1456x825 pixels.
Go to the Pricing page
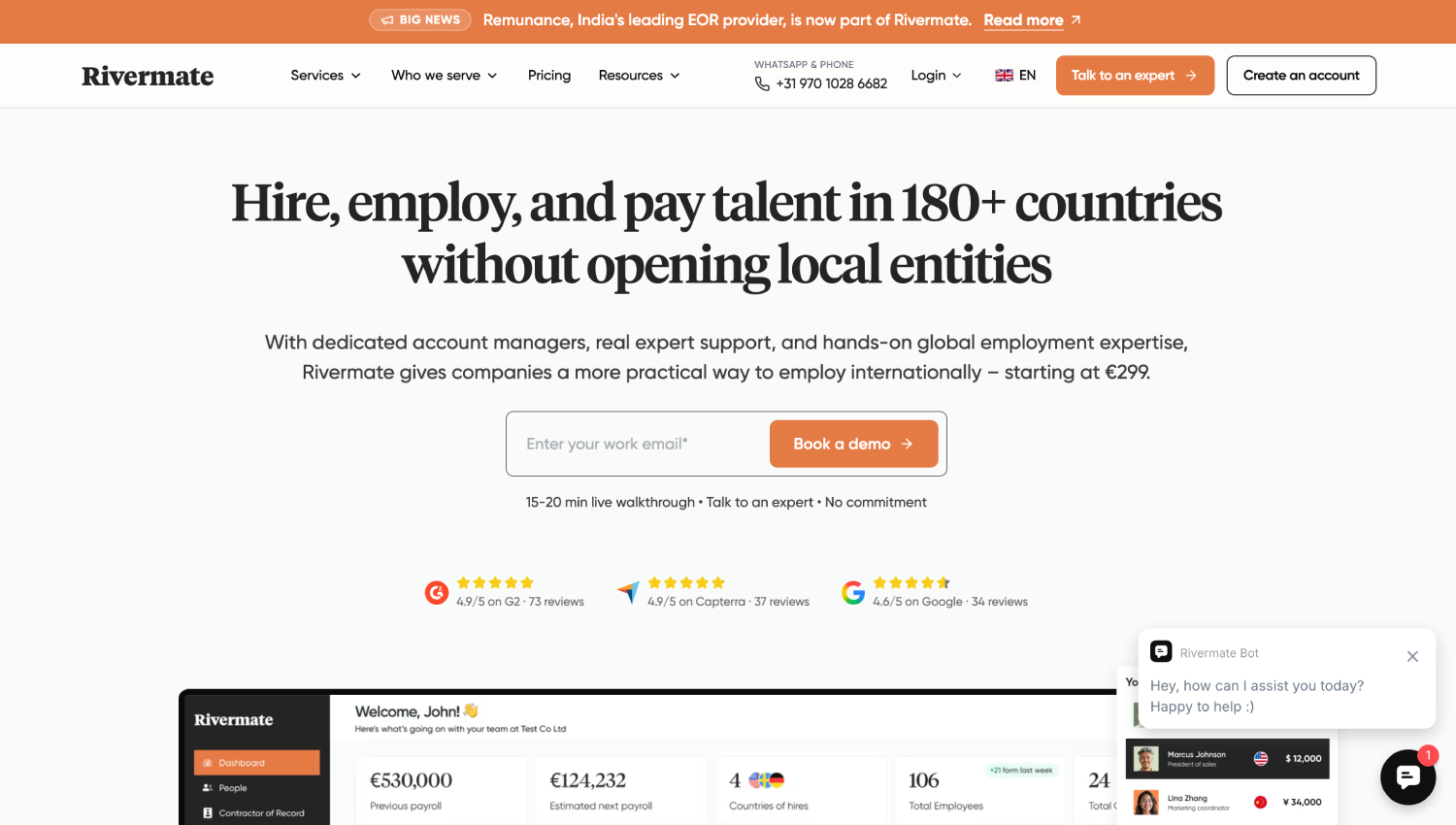549,76
